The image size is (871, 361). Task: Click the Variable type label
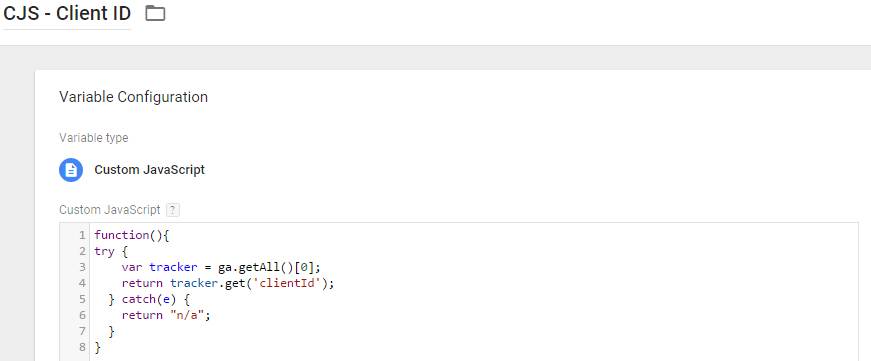(x=93, y=138)
